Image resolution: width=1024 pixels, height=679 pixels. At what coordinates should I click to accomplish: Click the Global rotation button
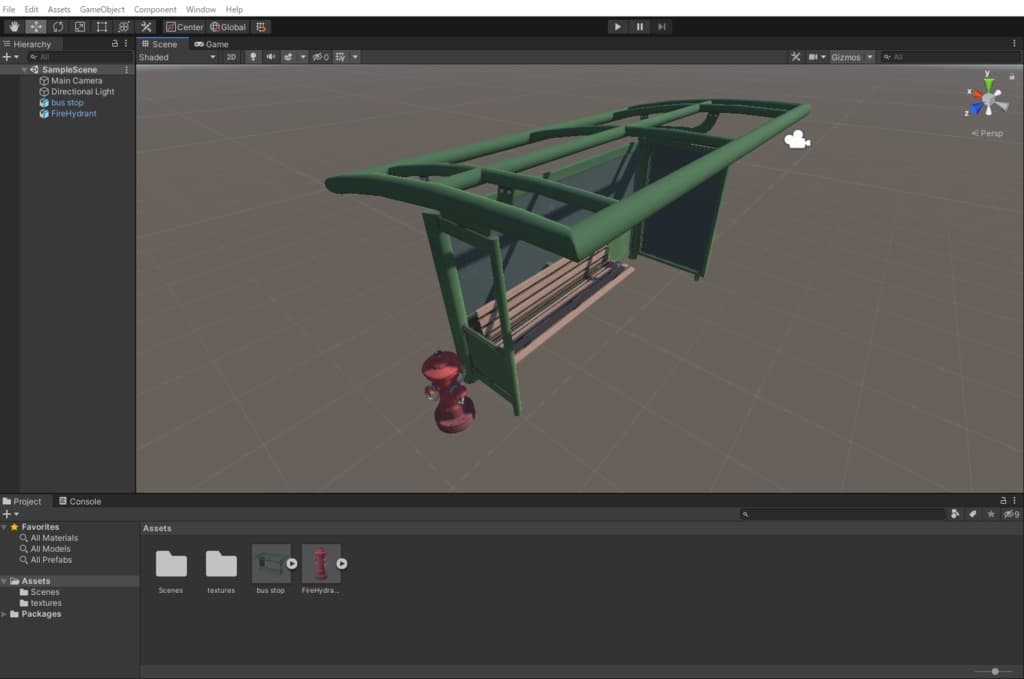click(x=228, y=27)
